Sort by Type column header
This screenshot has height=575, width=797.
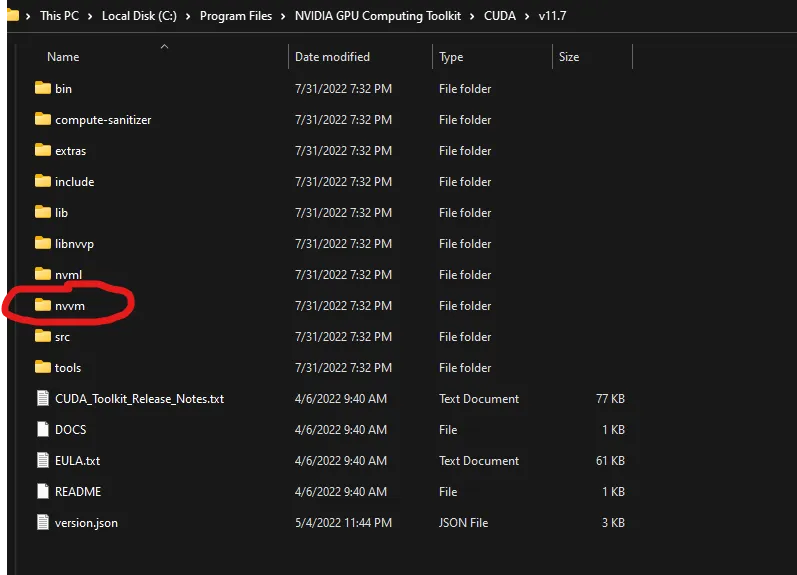tap(451, 57)
